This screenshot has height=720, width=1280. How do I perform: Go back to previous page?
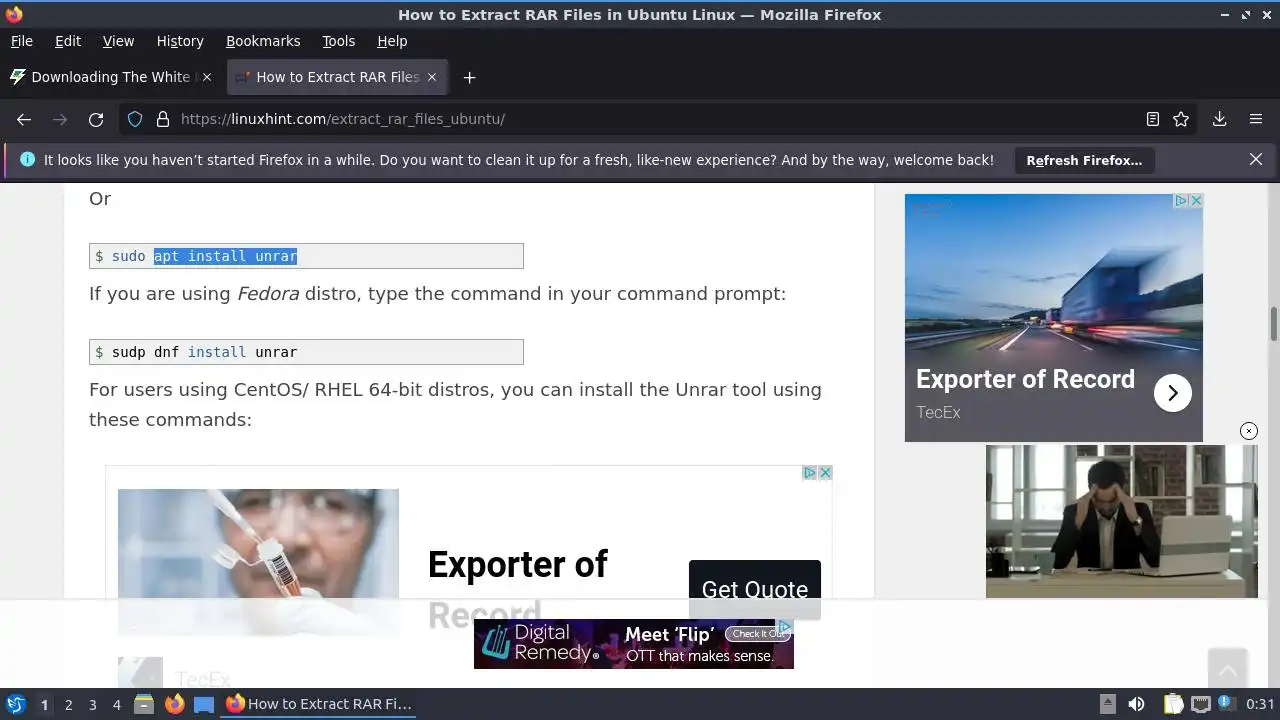click(x=24, y=119)
